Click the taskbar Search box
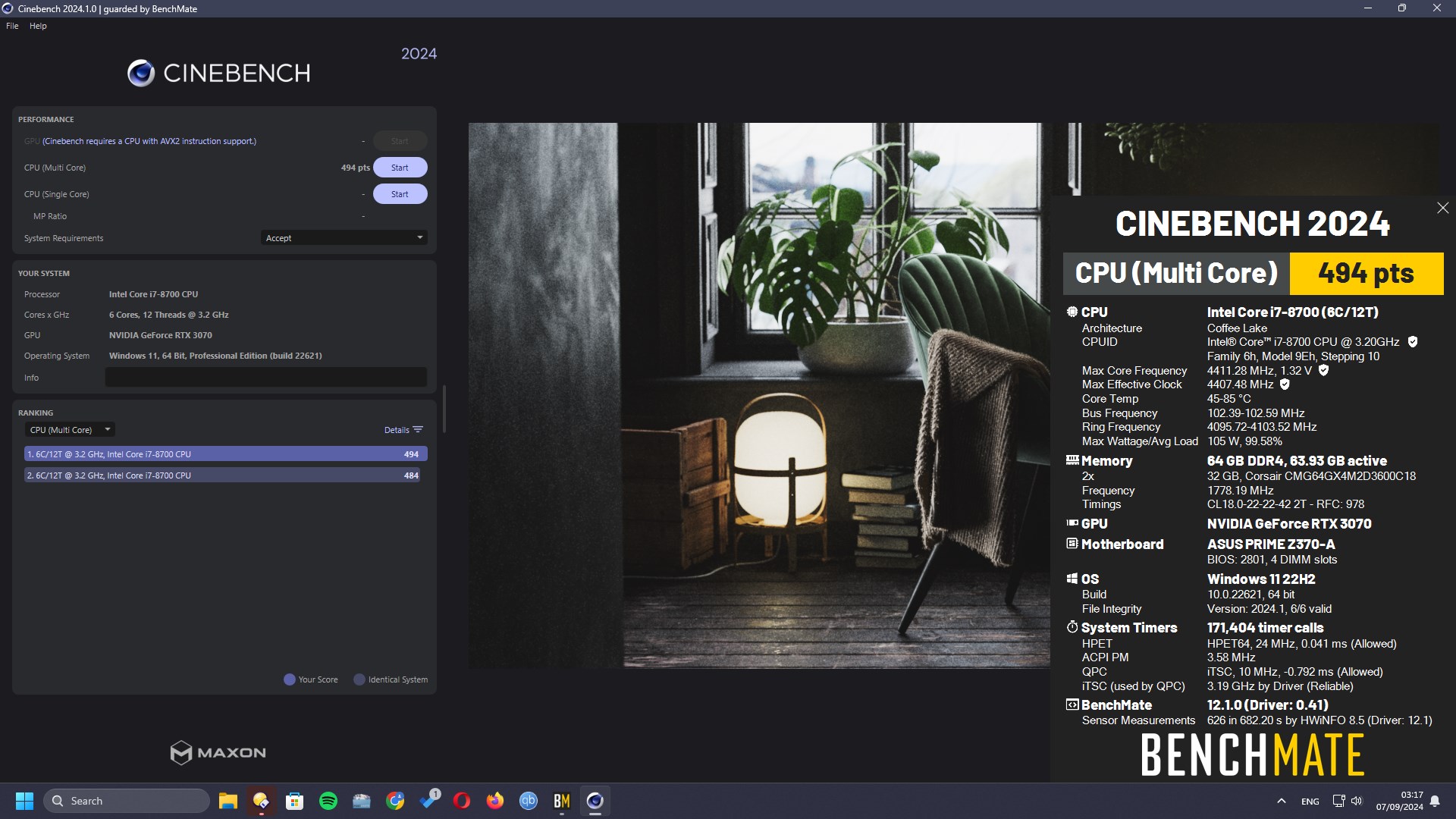Image resolution: width=1456 pixels, height=819 pixels. click(127, 801)
